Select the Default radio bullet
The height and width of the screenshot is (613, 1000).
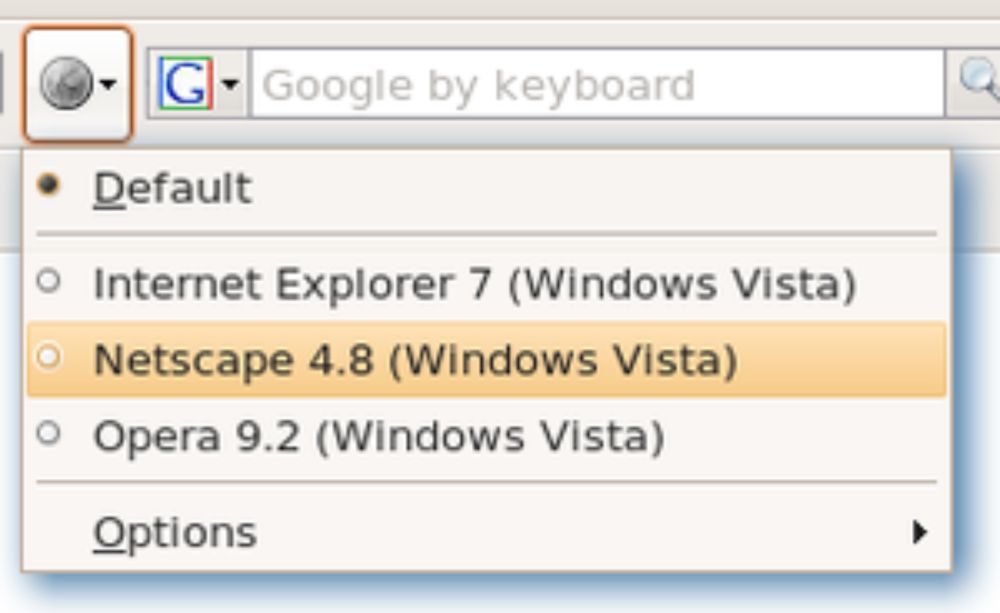tap(47, 185)
